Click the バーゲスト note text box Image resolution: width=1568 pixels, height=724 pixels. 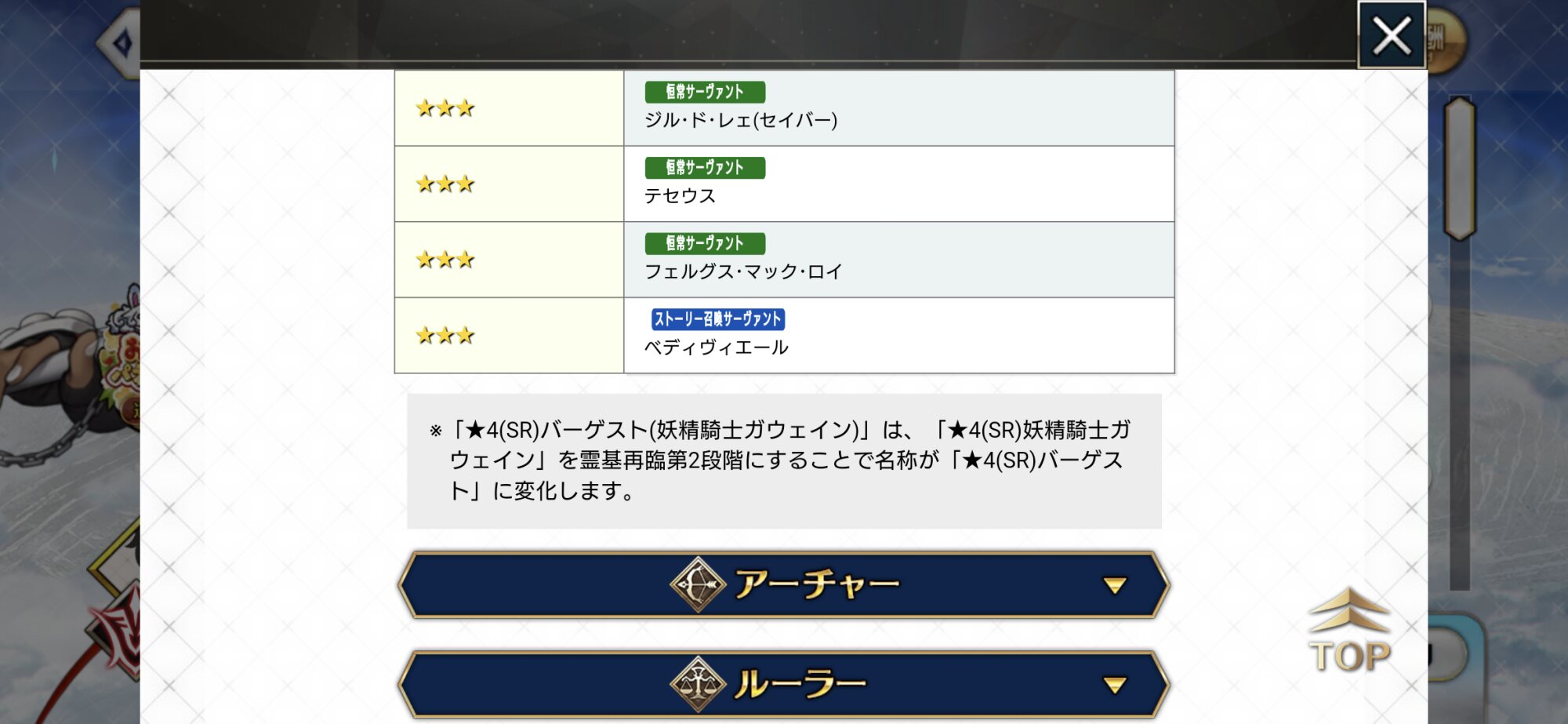(784, 460)
